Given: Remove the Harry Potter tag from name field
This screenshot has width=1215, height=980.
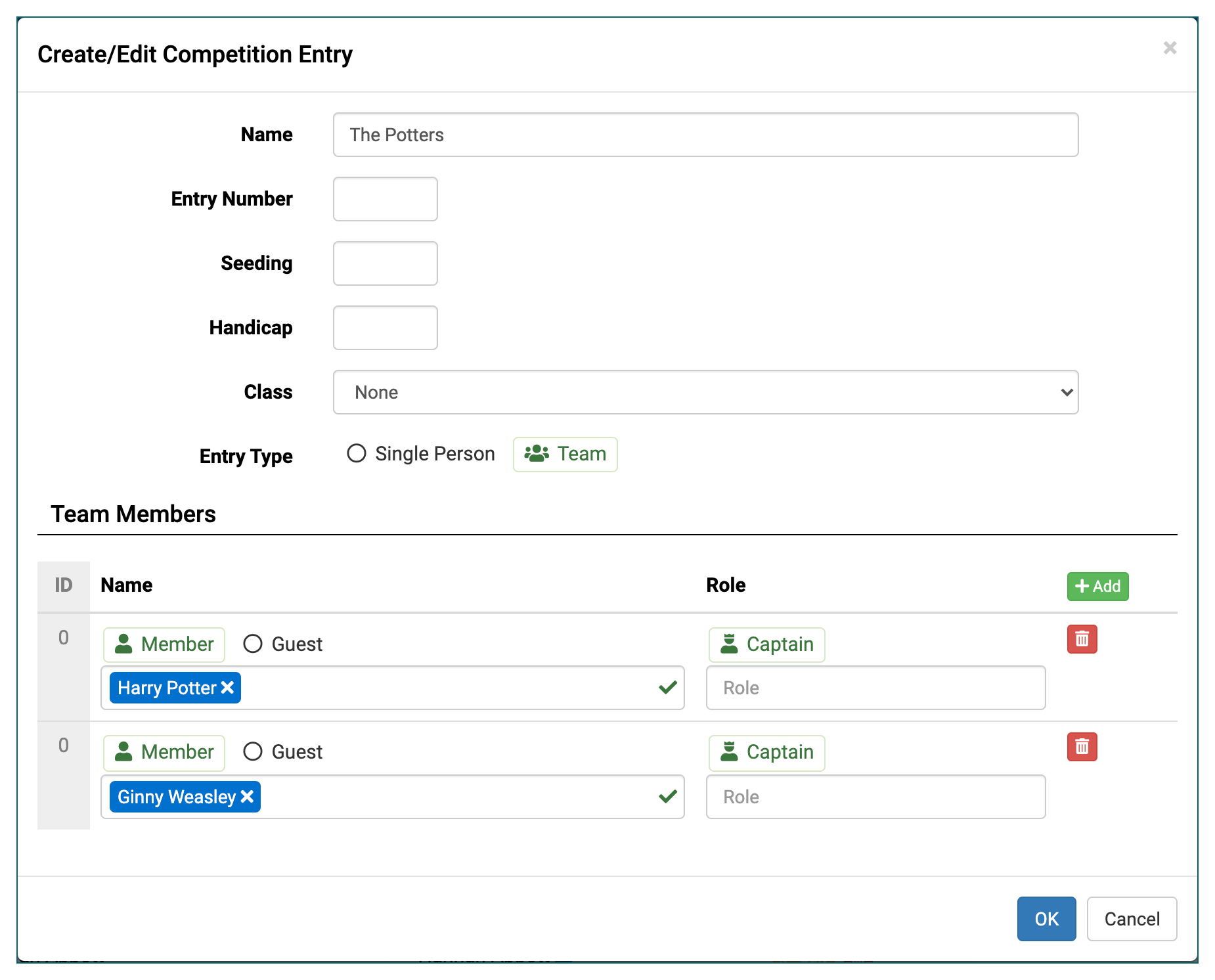Looking at the screenshot, I should point(228,688).
